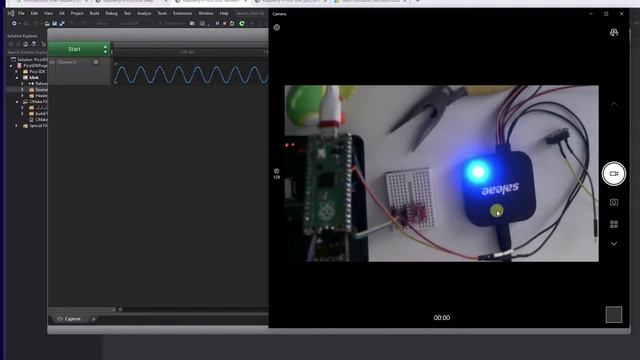Open the Git menu
Screen dimensions: 640x360
coord(62,13)
